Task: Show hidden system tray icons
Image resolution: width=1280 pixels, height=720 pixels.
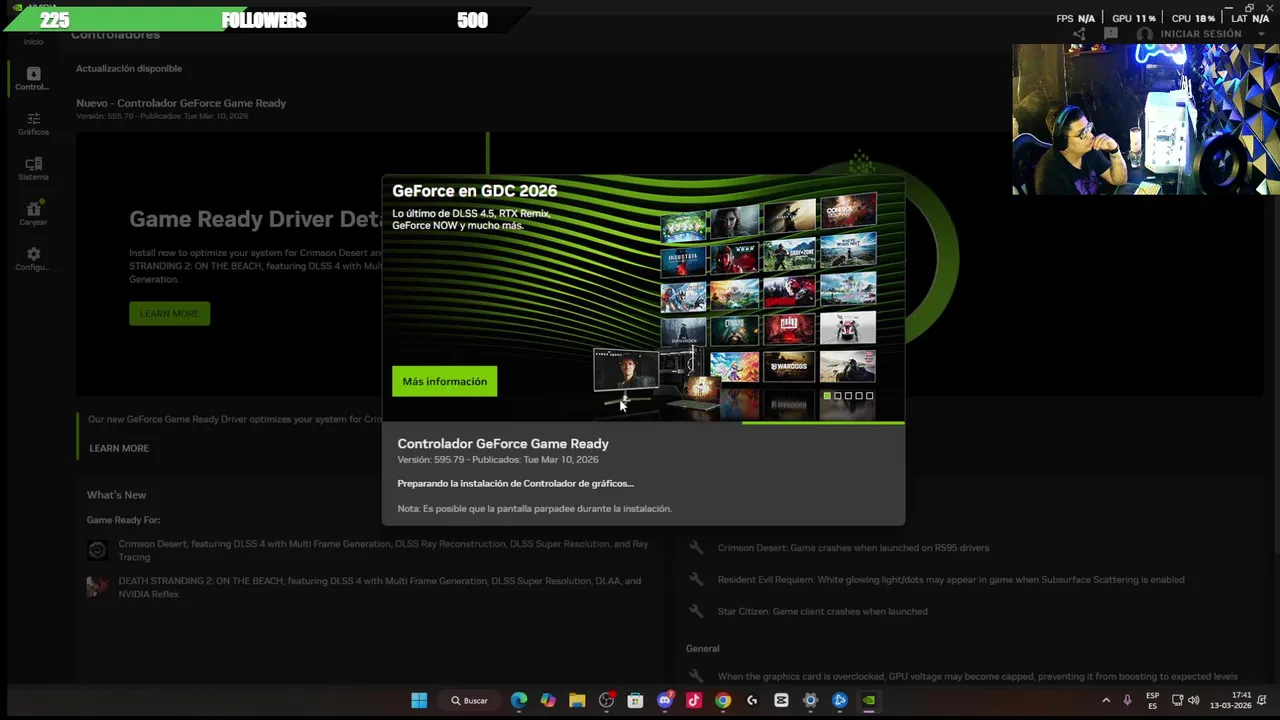Action: pyautogui.click(x=1106, y=700)
